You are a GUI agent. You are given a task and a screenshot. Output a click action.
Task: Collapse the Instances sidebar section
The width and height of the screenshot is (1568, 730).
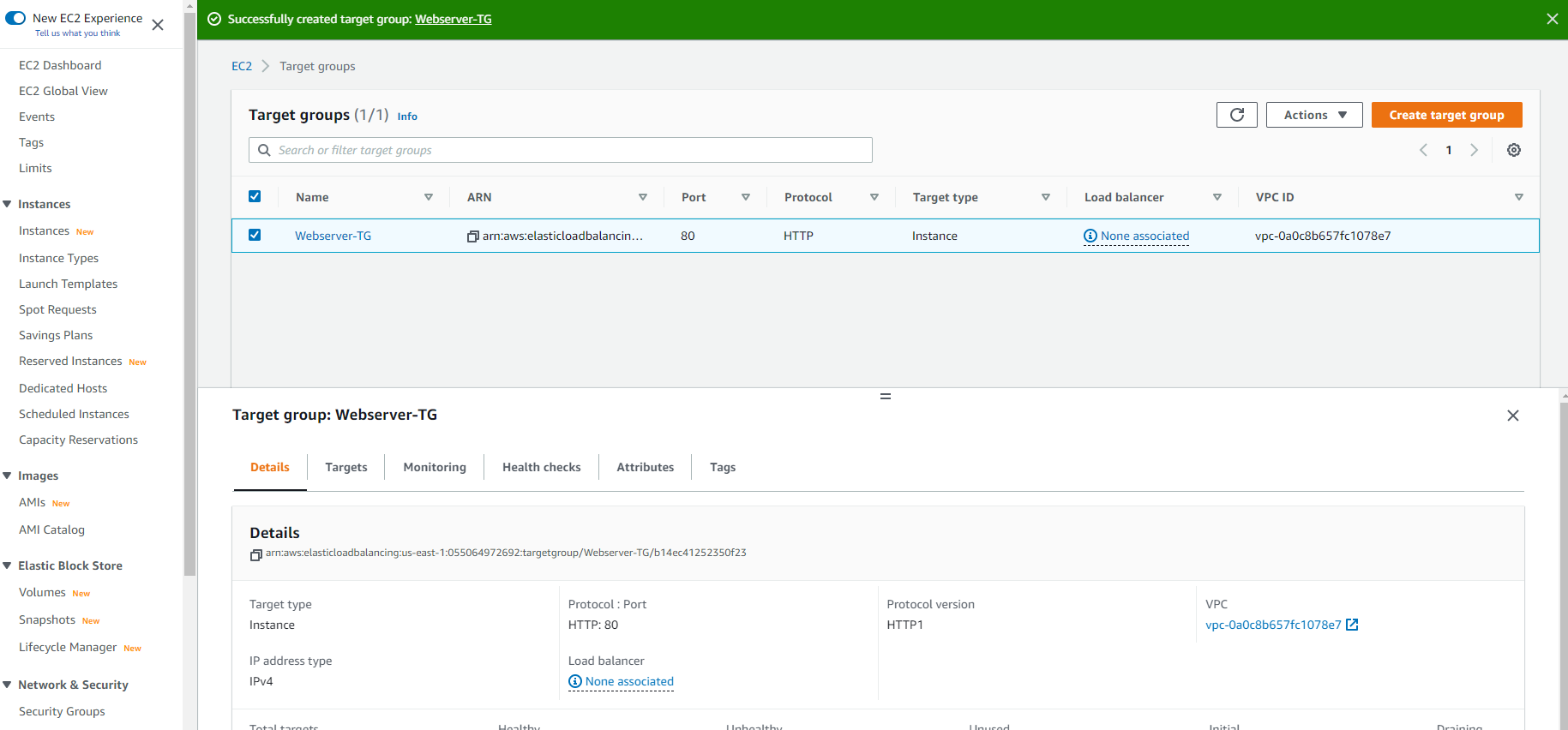[x=8, y=204]
